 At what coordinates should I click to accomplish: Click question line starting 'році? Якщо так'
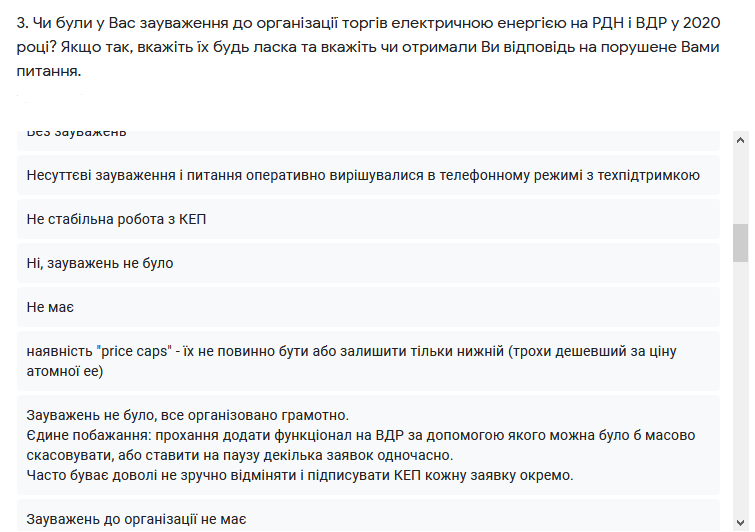(x=368, y=47)
